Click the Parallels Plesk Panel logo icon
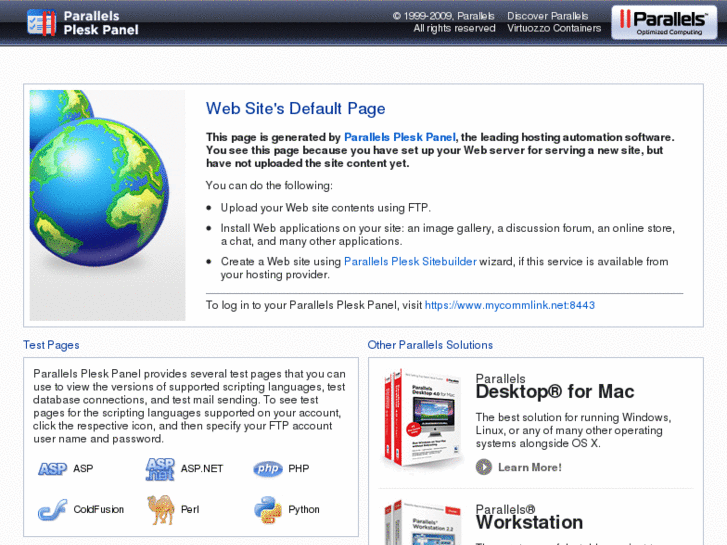This screenshot has width=727, height=545. pyautogui.click(x=42, y=23)
